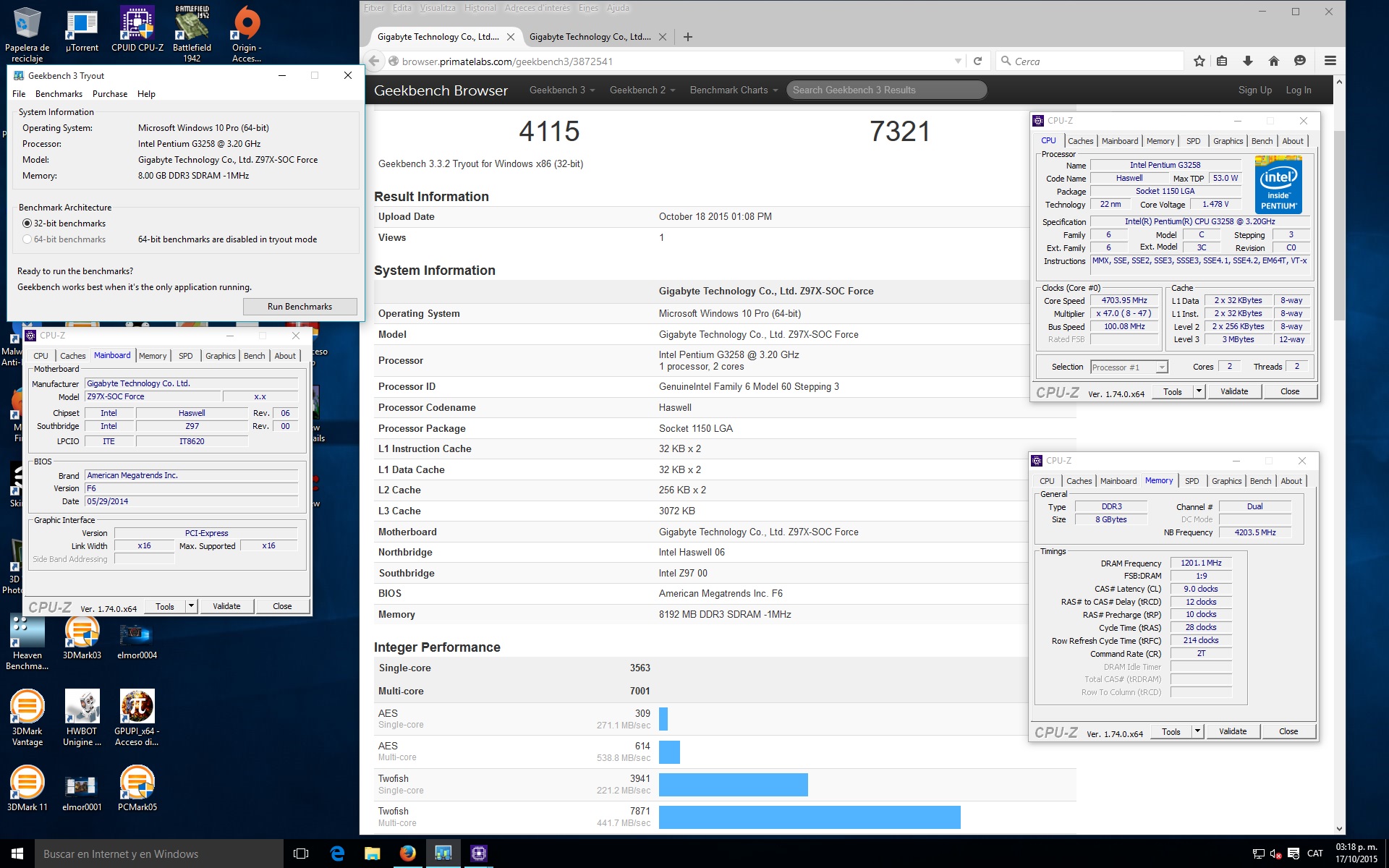Click the Run Benchmarks button
This screenshot has width=1389, height=868.
(x=300, y=307)
